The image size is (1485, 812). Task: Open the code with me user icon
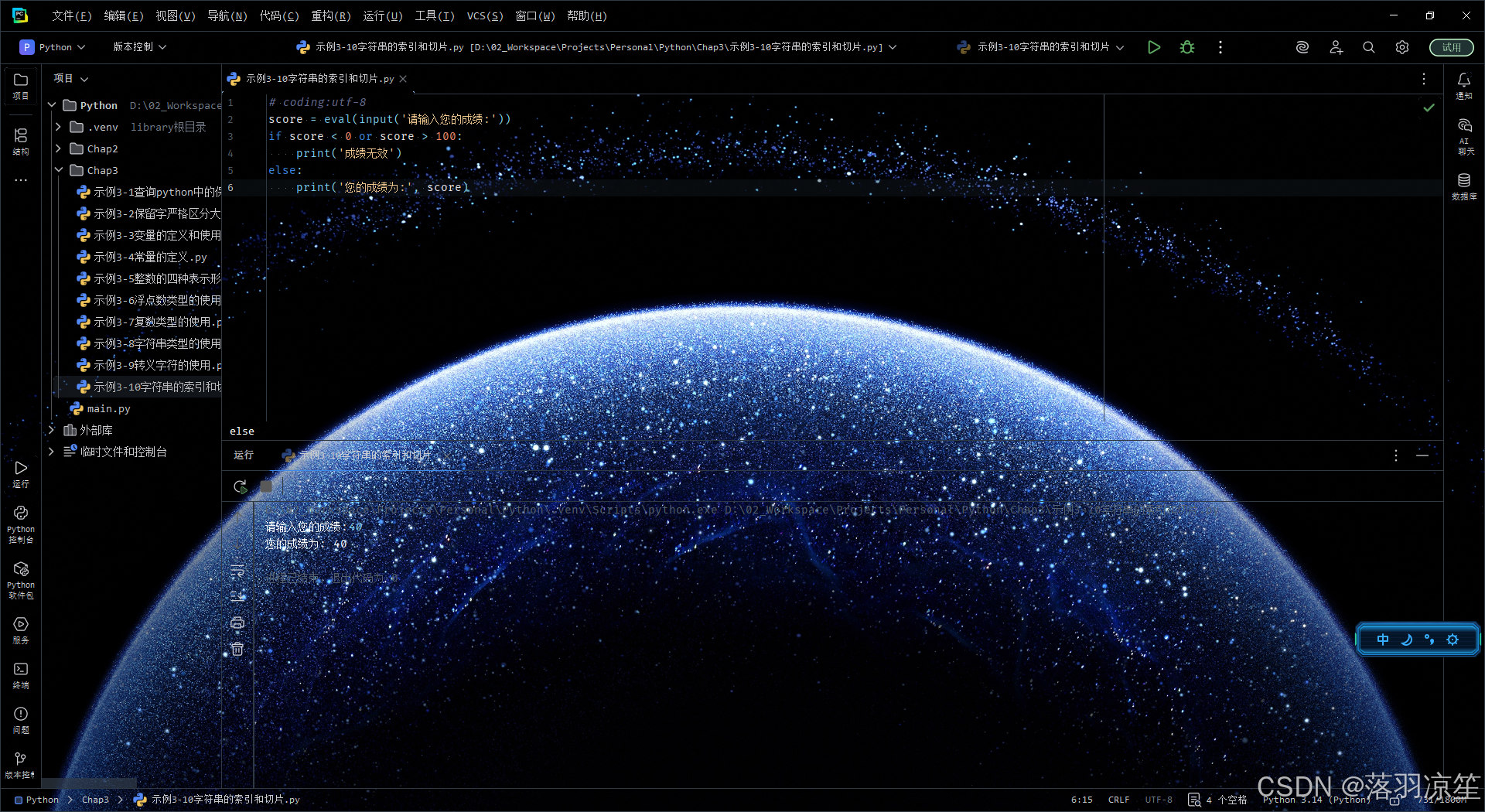tap(1336, 47)
